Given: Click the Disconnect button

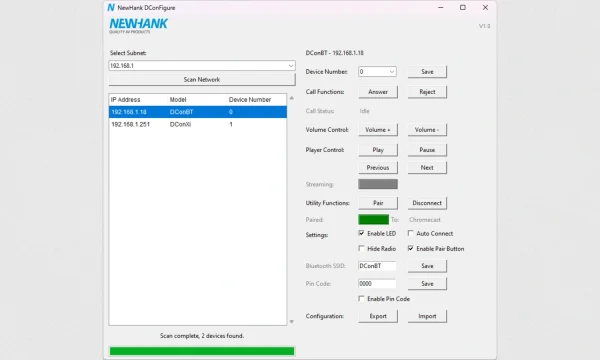Looking at the screenshot, I should tap(427, 203).
